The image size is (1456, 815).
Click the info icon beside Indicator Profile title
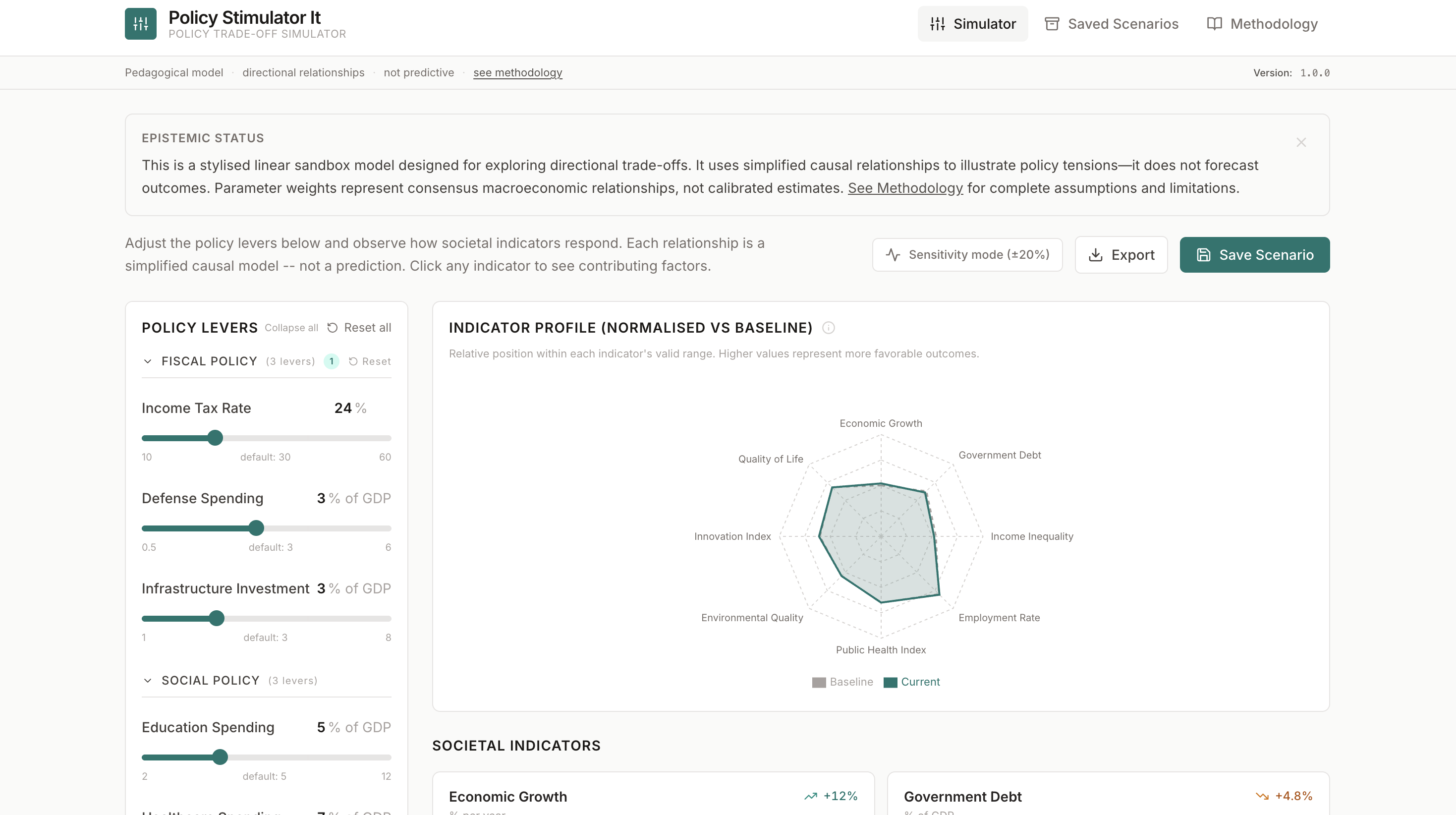pyautogui.click(x=828, y=328)
